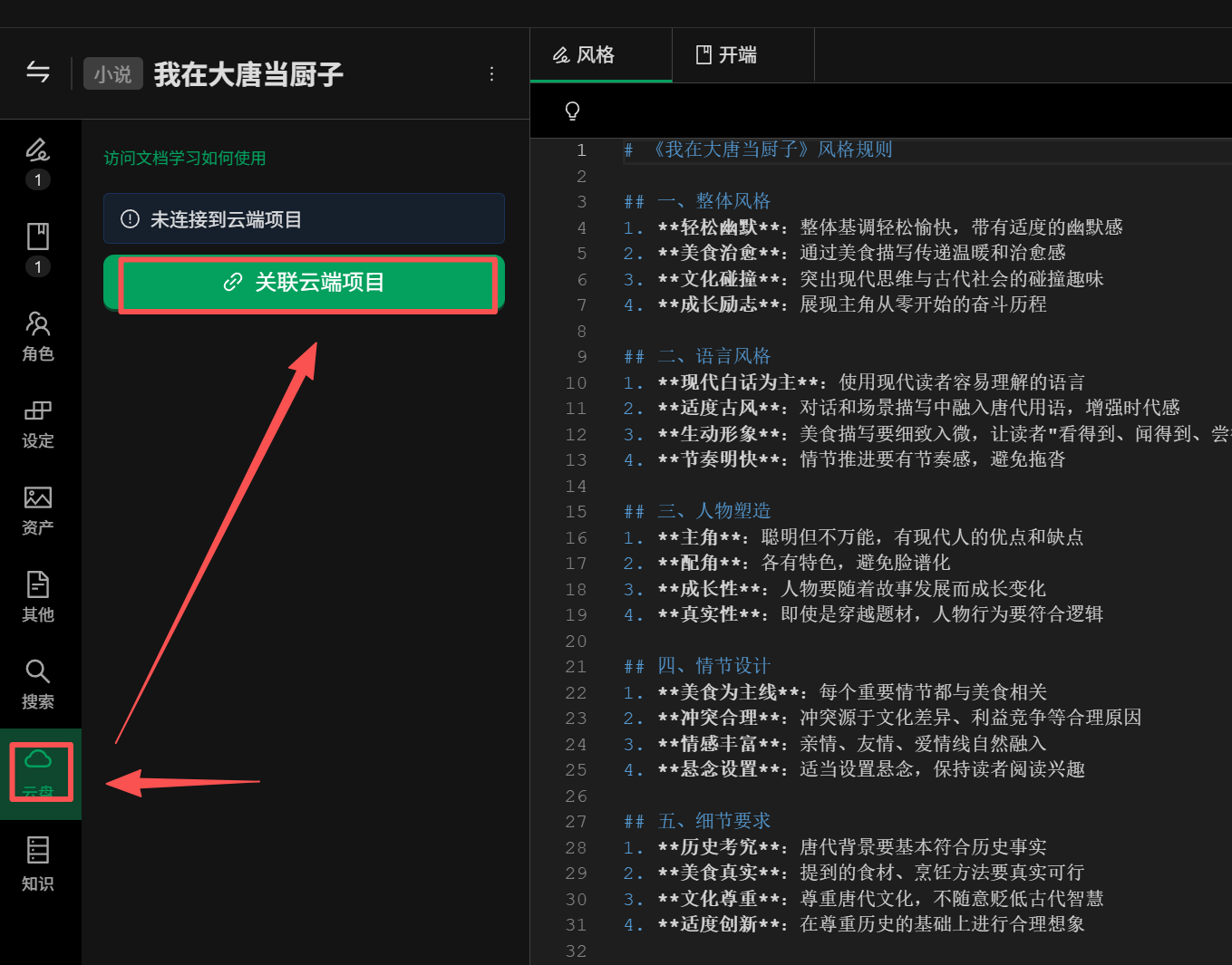The image size is (1232, 965).
Task: Place cursor on editor line 1 heading
Action: click(x=772, y=150)
